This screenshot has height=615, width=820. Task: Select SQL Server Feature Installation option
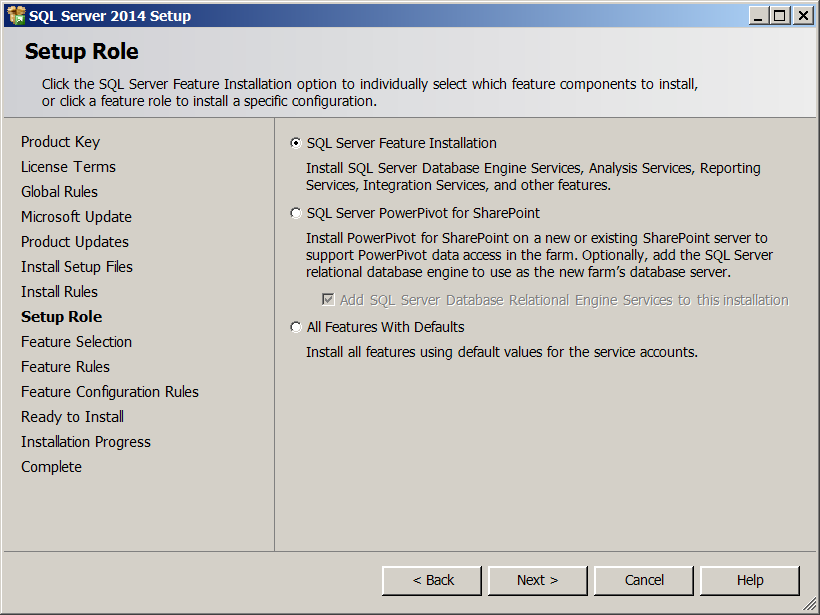pyautogui.click(x=296, y=143)
